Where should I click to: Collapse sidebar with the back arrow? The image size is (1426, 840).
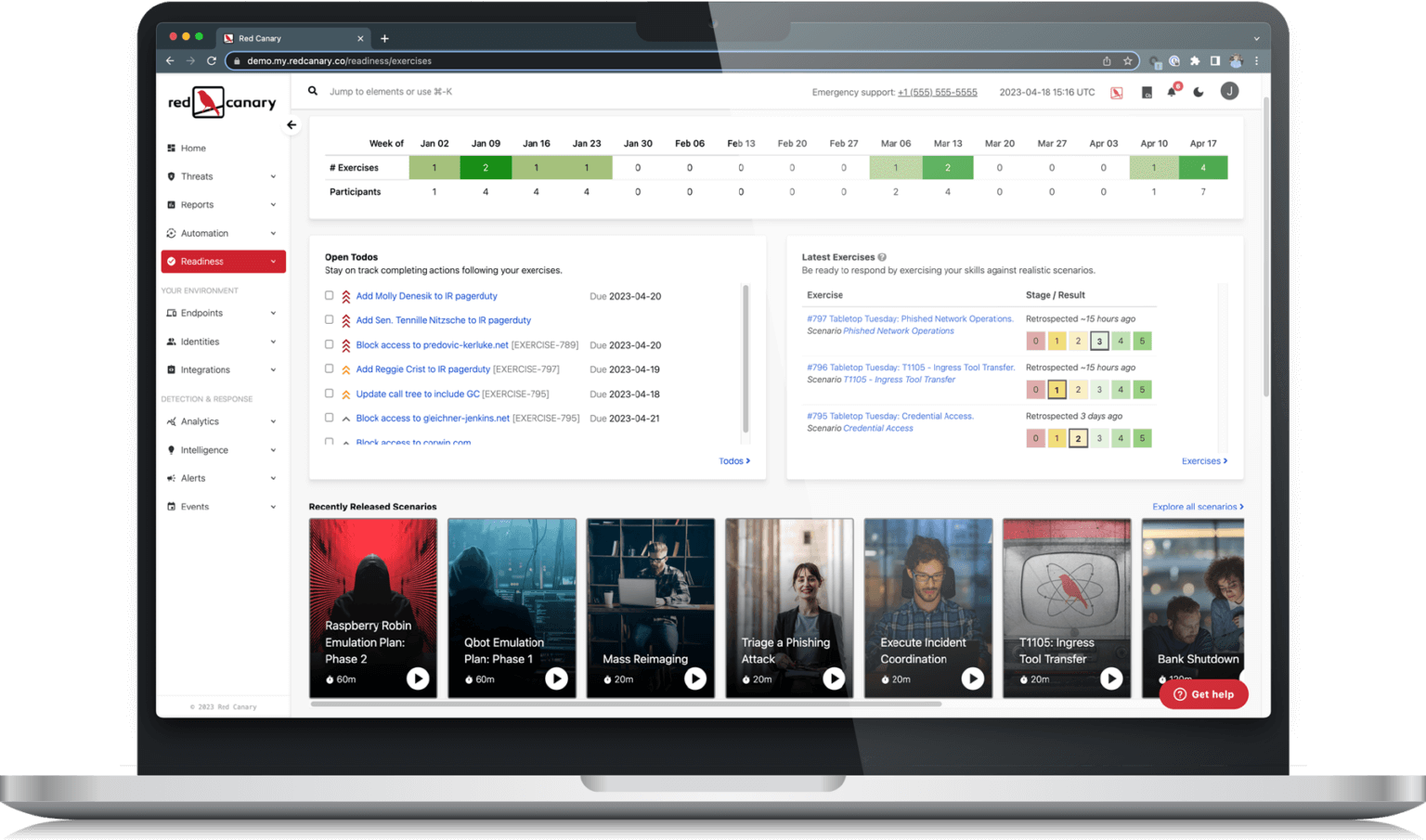pos(292,124)
